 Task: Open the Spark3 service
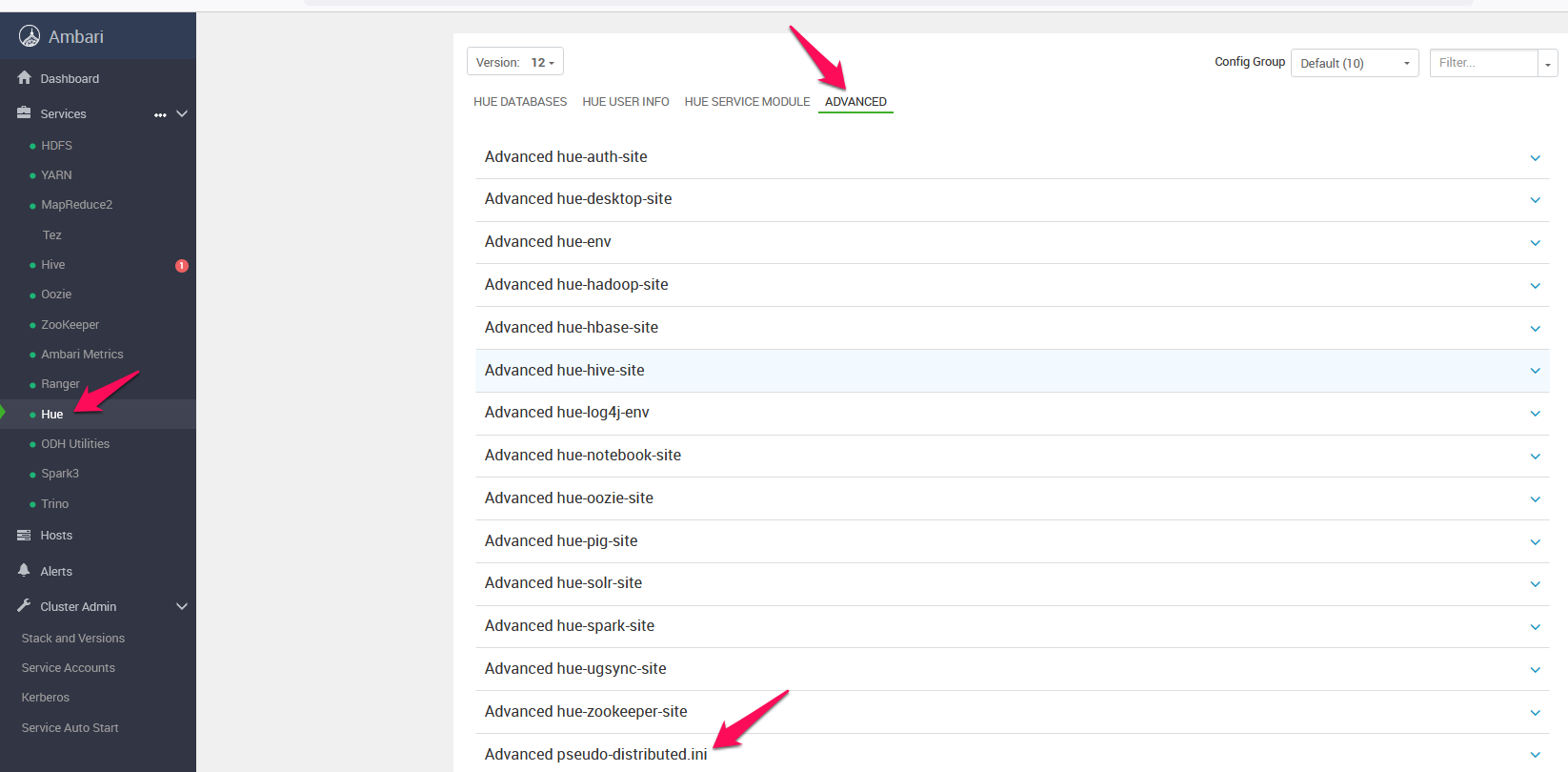[x=60, y=474]
